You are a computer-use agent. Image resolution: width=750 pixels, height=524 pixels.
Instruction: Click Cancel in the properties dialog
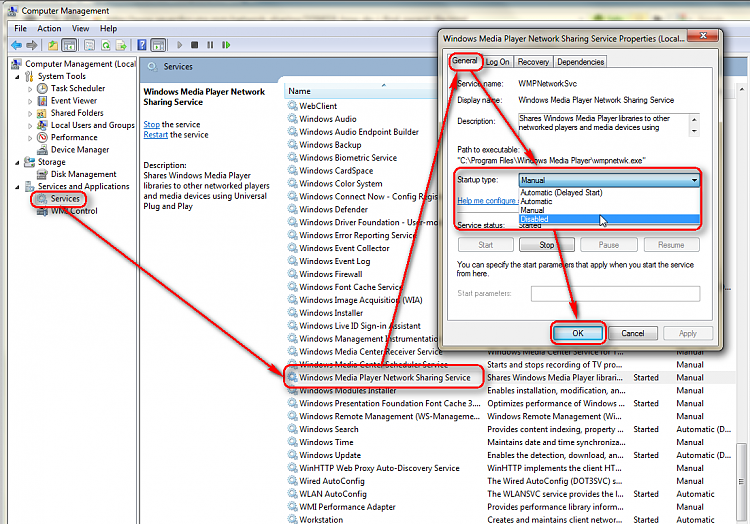coord(632,333)
